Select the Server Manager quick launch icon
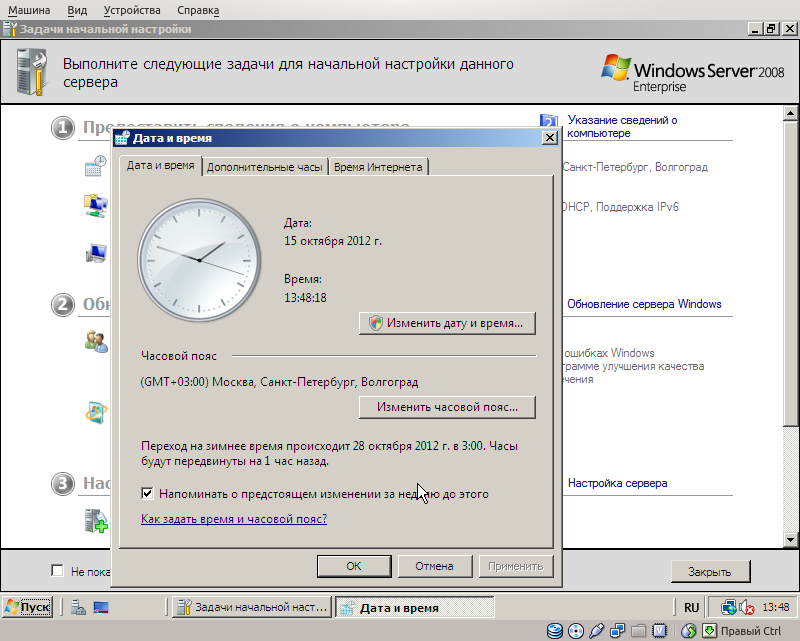This screenshot has width=800, height=641. (77, 607)
